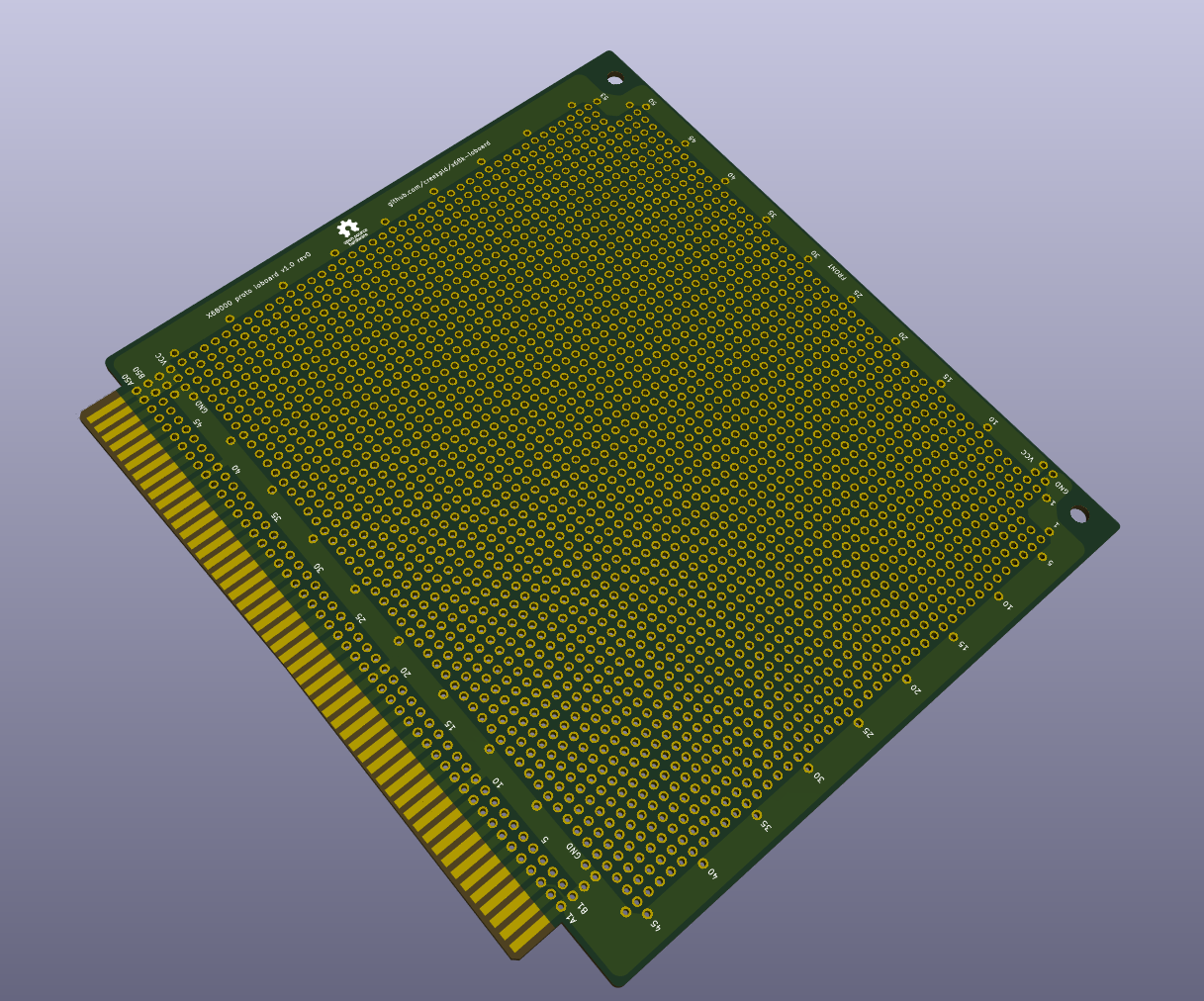Select the "B50" pin label

pyautogui.click(x=139, y=372)
